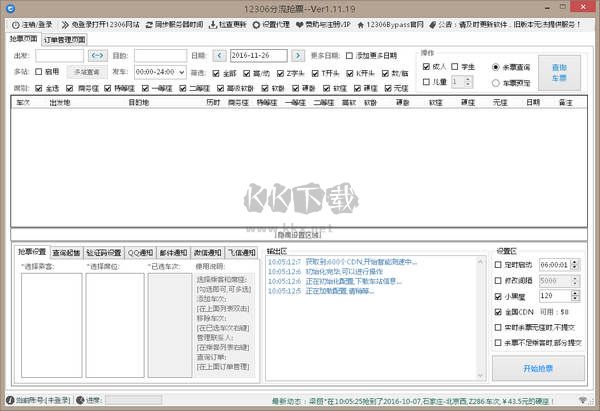Click the 注销/登录 toolbar icon
This screenshot has width=600, height=411.
[x=15, y=25]
